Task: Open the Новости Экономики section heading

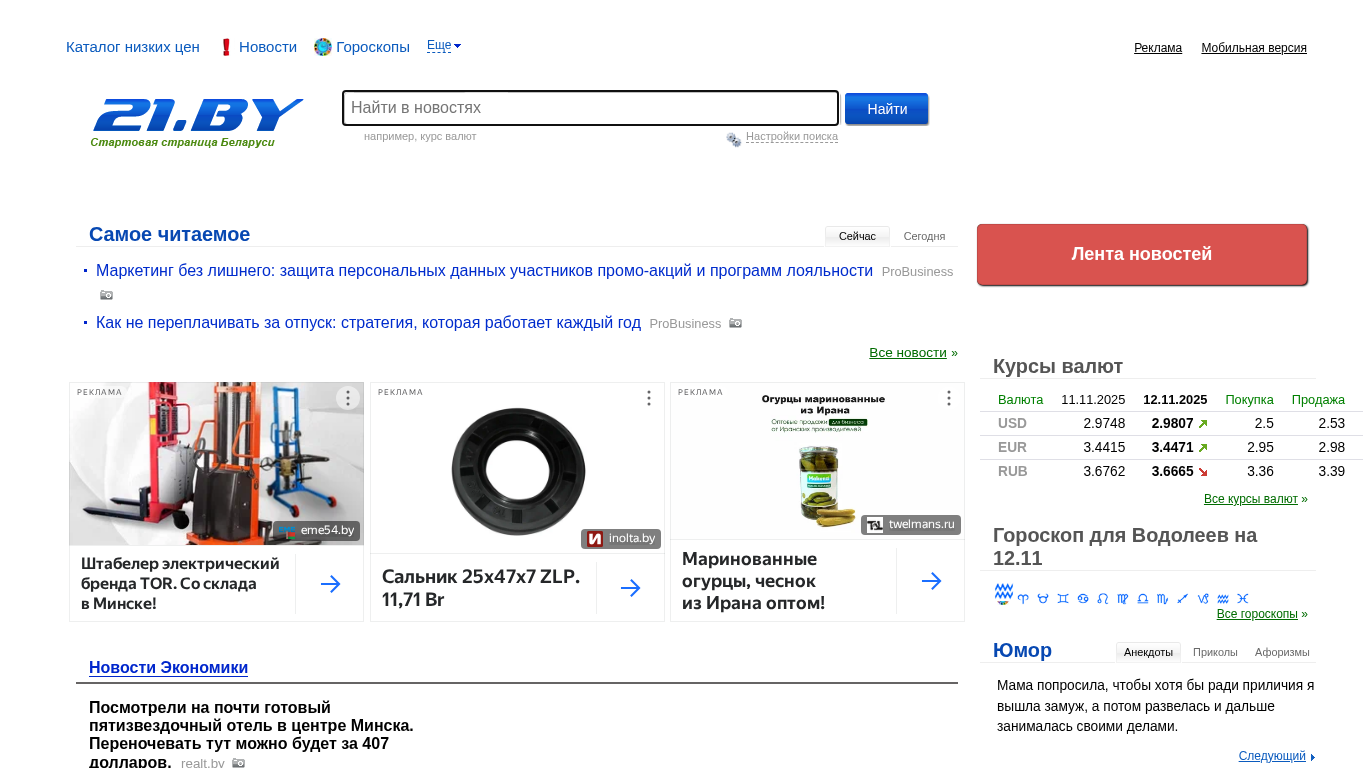Action: coord(168,668)
